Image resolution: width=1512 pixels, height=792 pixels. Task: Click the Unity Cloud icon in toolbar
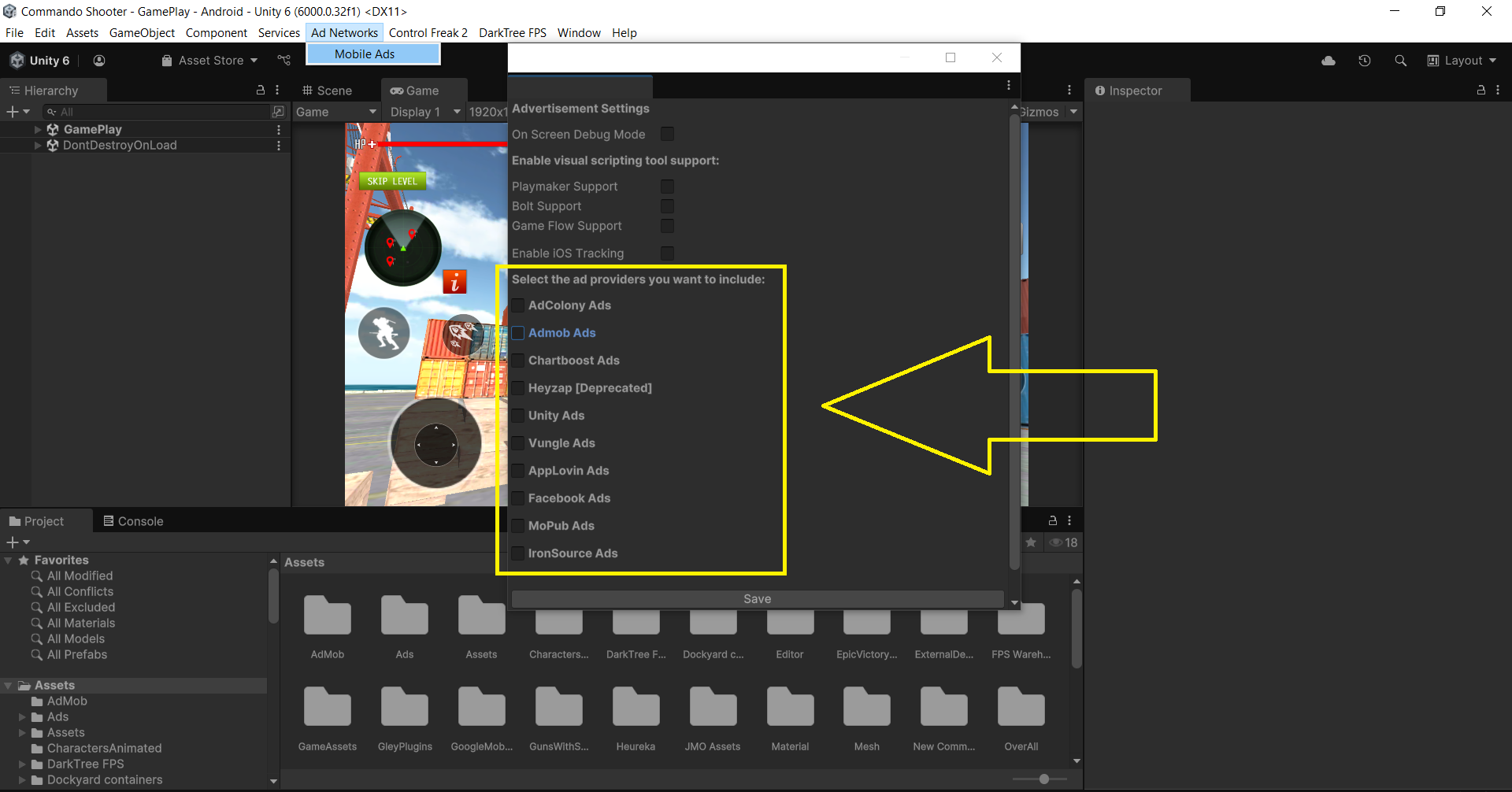click(1329, 61)
